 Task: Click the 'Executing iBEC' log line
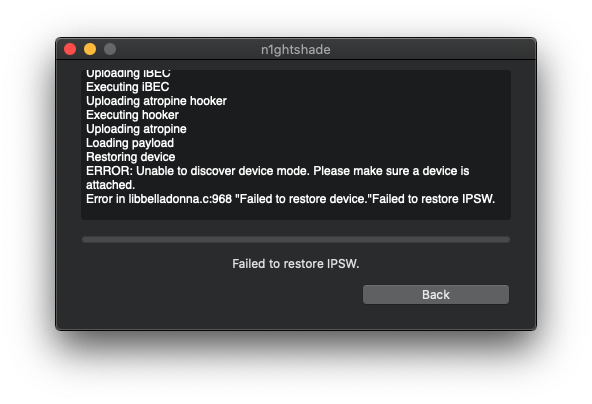pyautogui.click(x=128, y=87)
